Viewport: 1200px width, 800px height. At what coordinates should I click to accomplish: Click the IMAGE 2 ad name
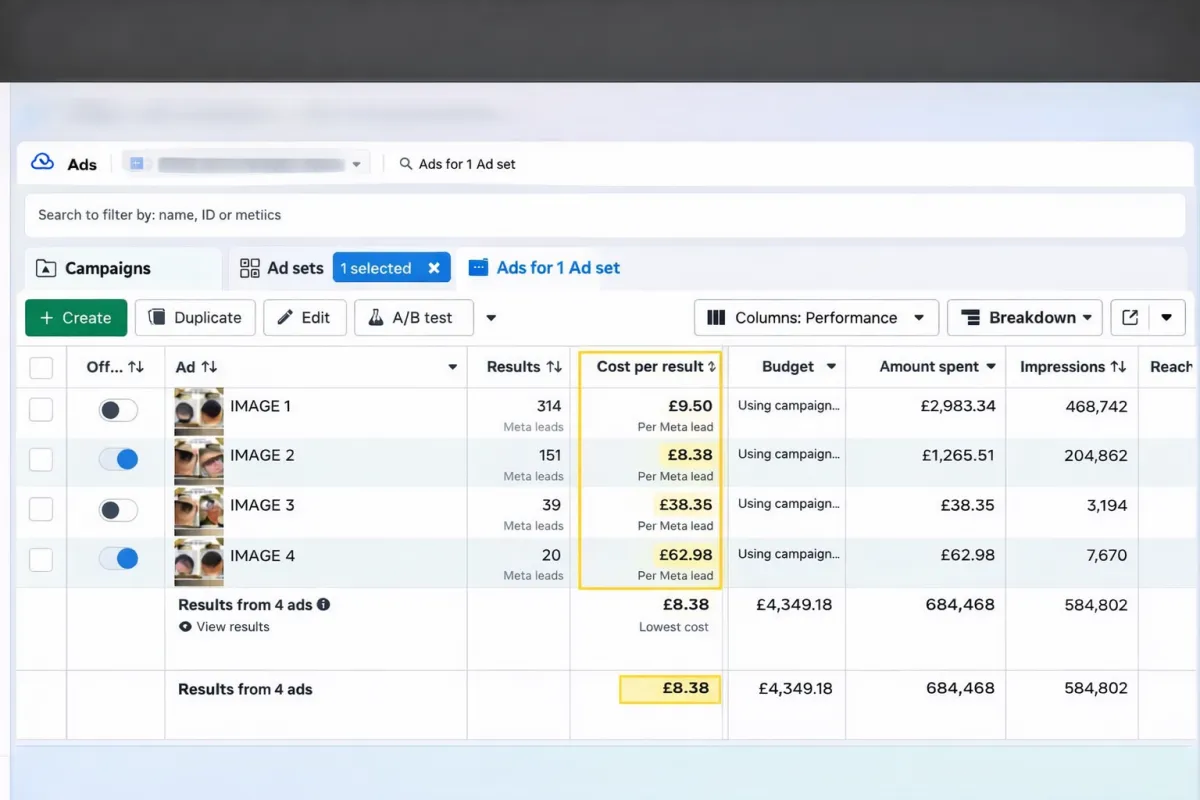(262, 455)
